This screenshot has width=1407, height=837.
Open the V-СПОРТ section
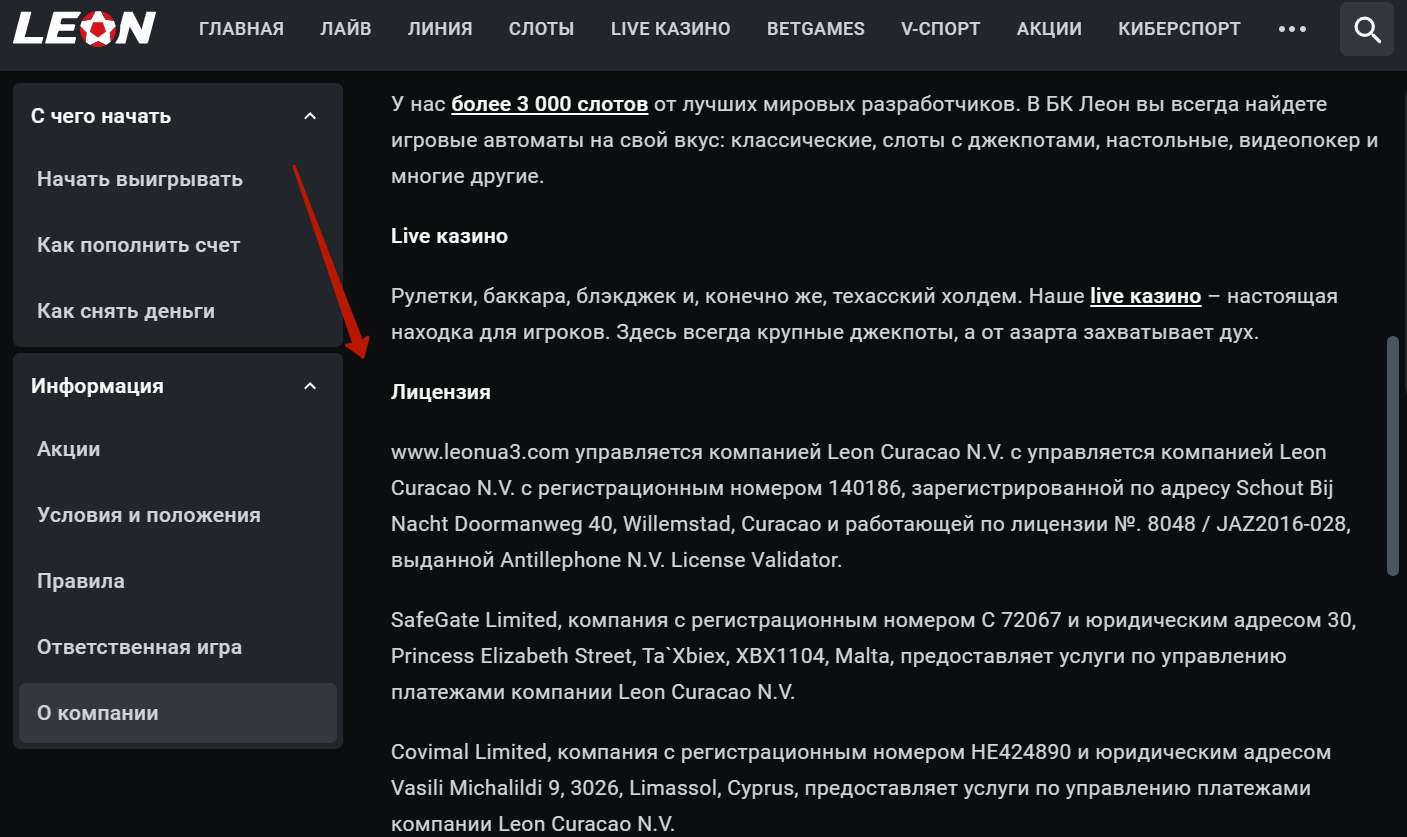click(939, 28)
